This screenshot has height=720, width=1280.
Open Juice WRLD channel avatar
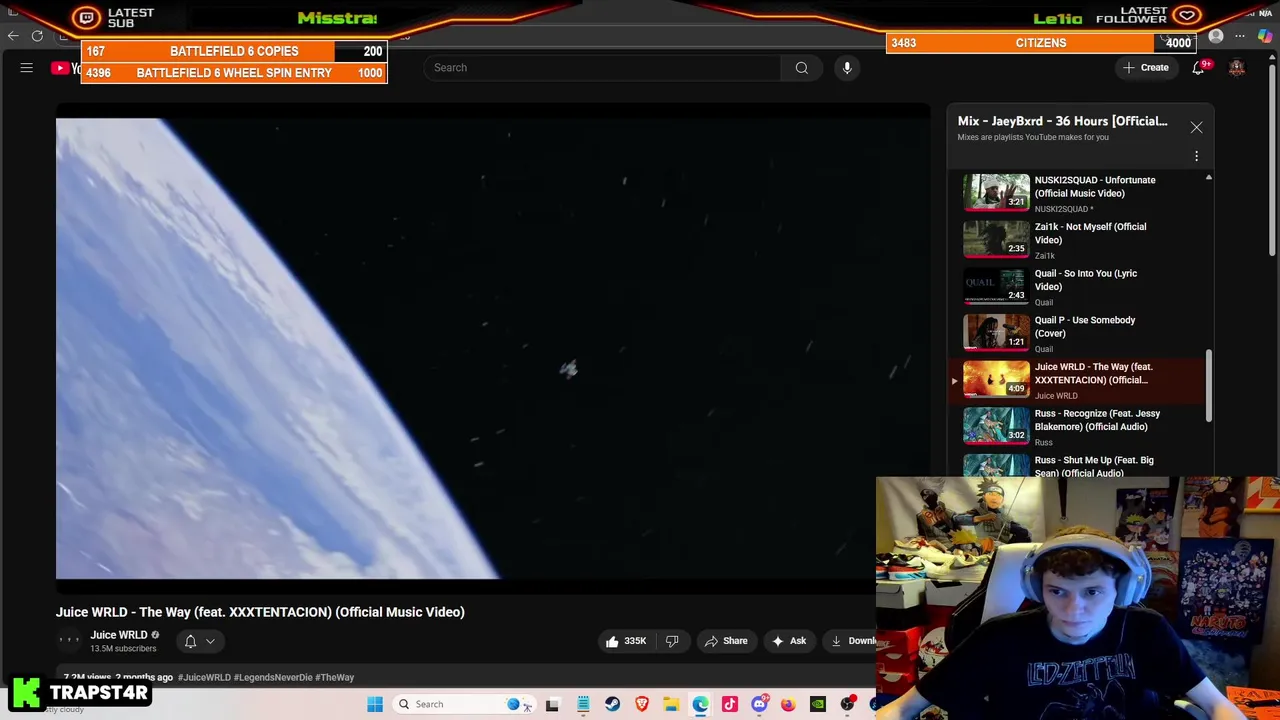point(69,641)
